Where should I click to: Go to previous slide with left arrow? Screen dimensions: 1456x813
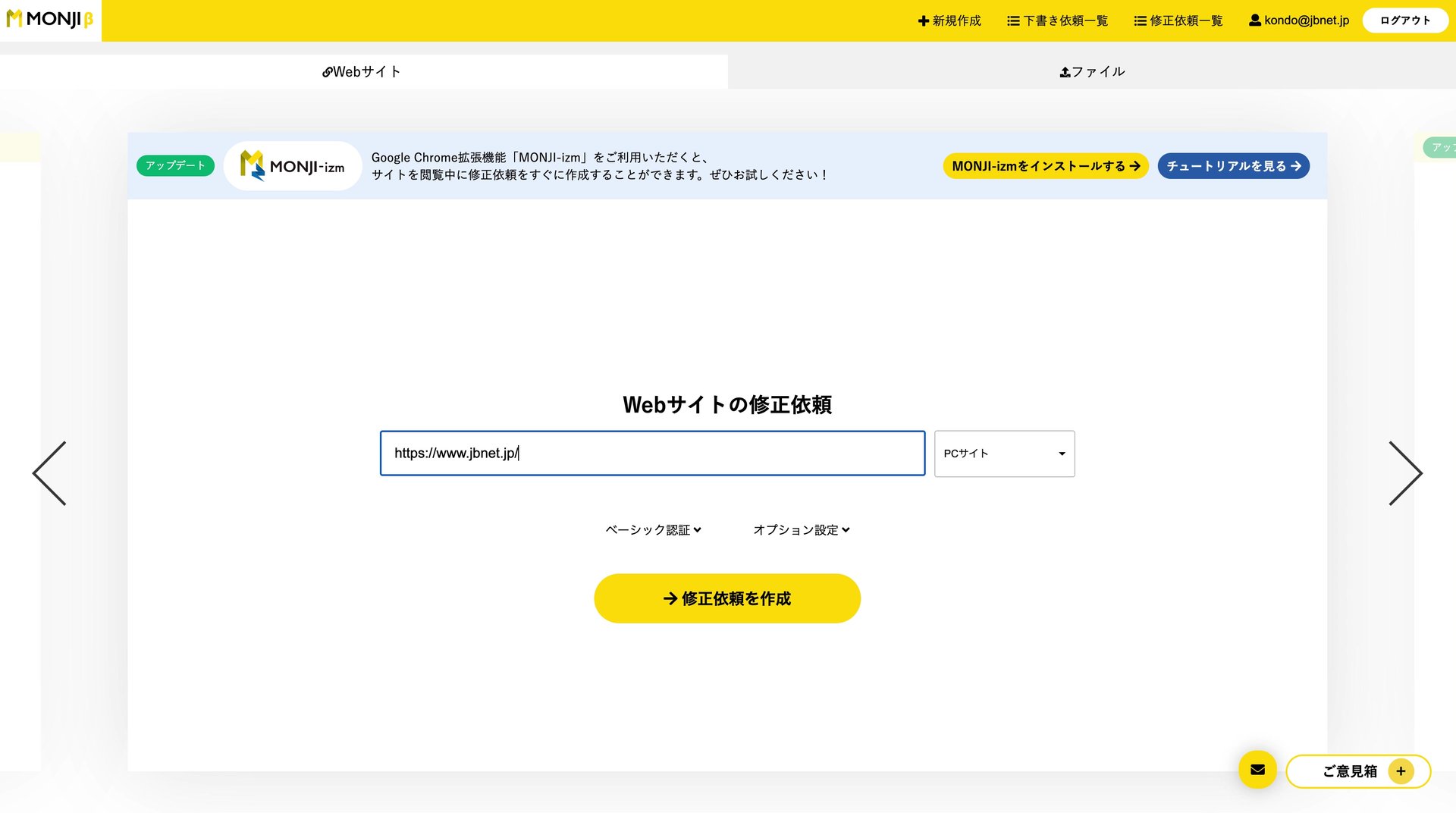[x=49, y=473]
